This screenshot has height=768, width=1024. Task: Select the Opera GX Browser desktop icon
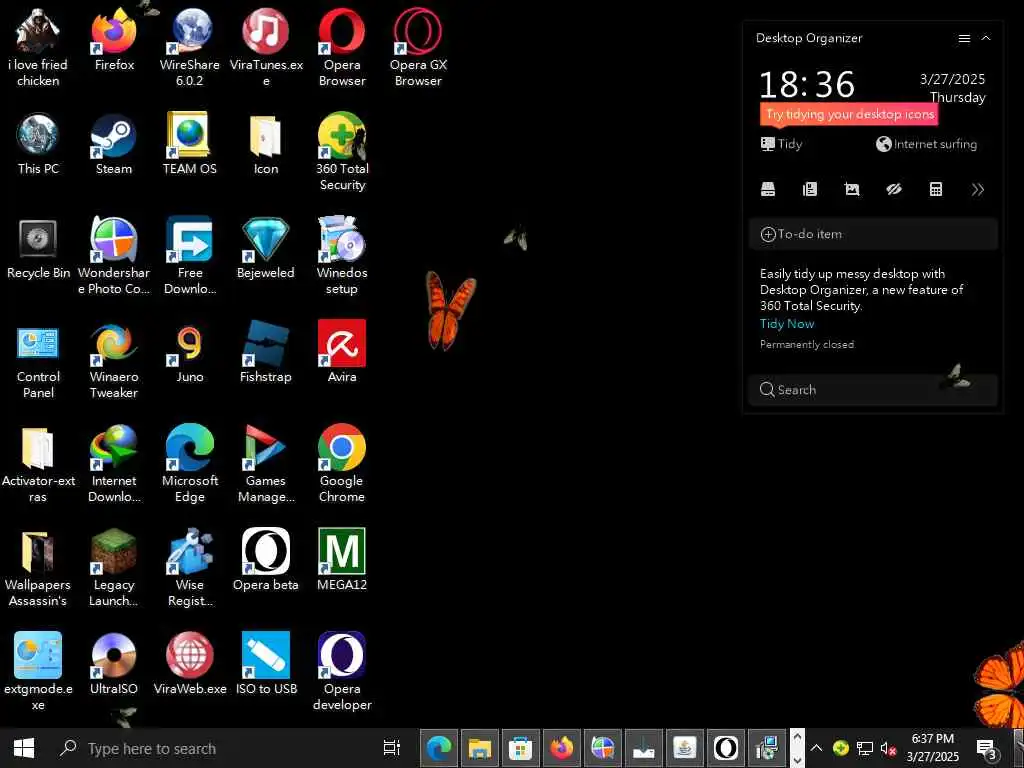pos(418,47)
